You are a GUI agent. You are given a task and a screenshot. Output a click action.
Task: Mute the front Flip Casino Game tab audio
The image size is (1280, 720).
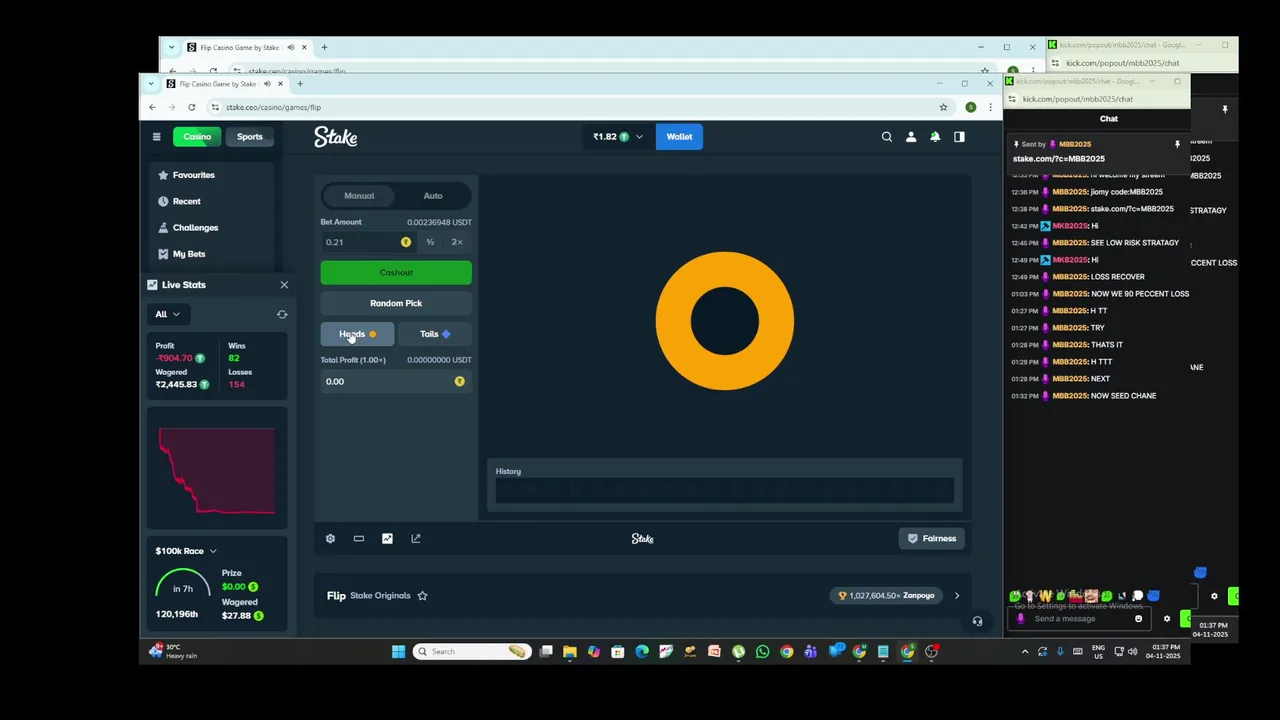(x=266, y=84)
